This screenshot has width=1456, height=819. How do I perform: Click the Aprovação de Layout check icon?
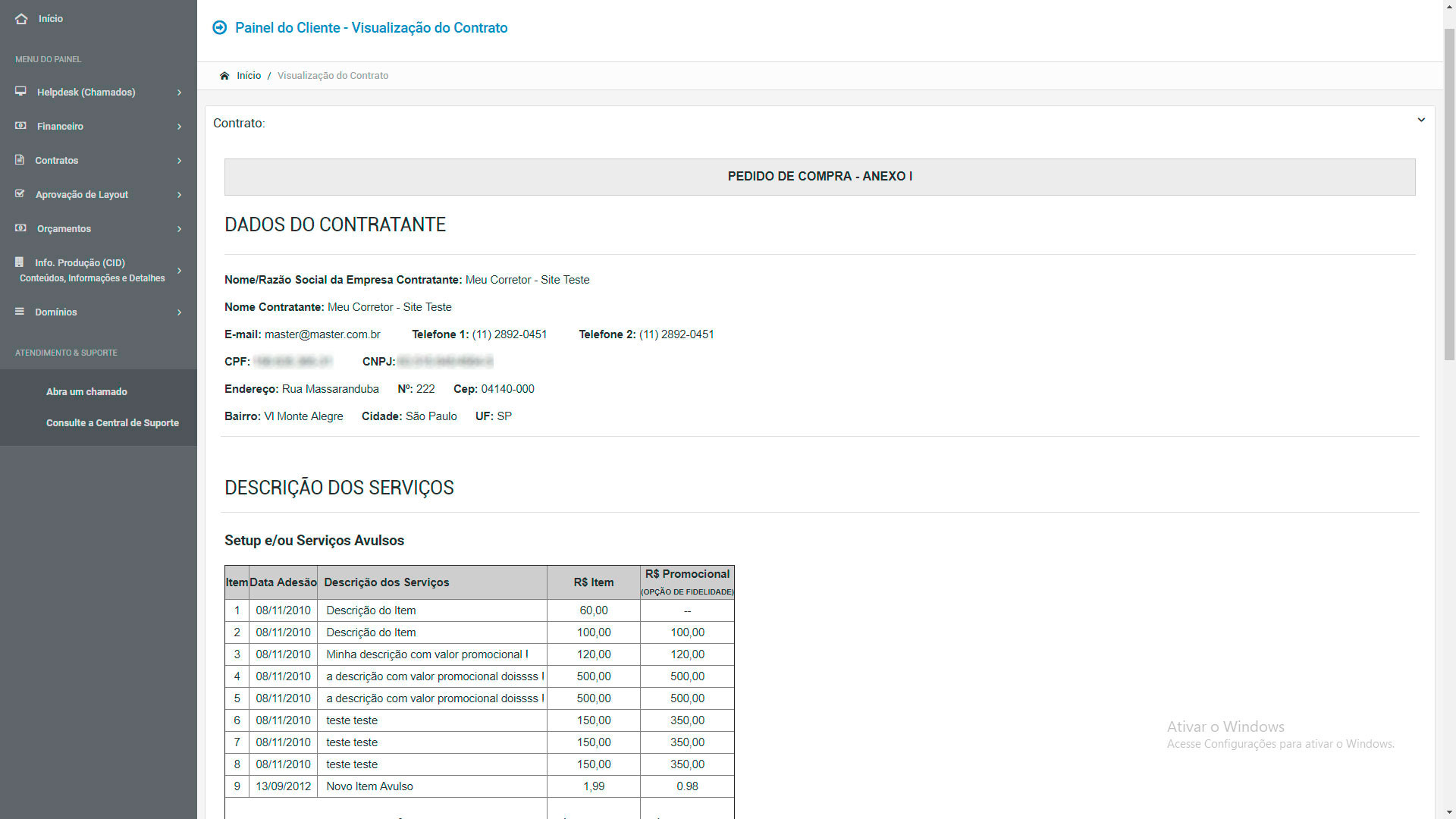(20, 193)
